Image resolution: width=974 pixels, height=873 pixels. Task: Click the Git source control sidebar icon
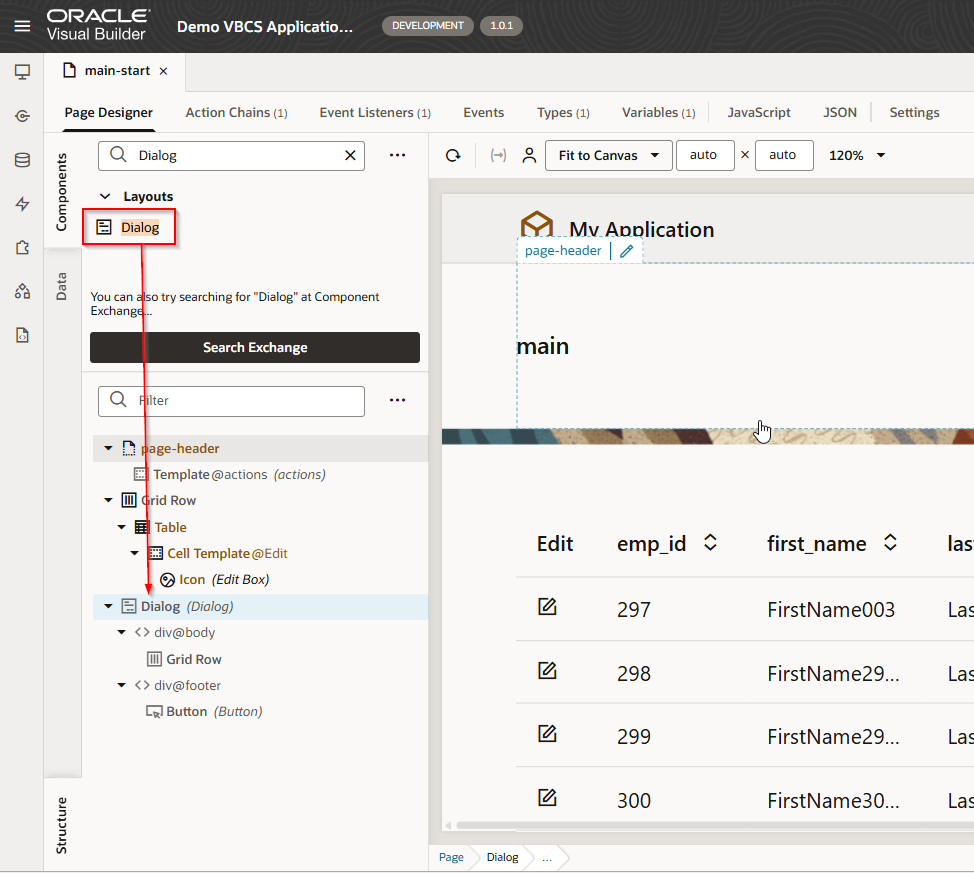(22, 116)
